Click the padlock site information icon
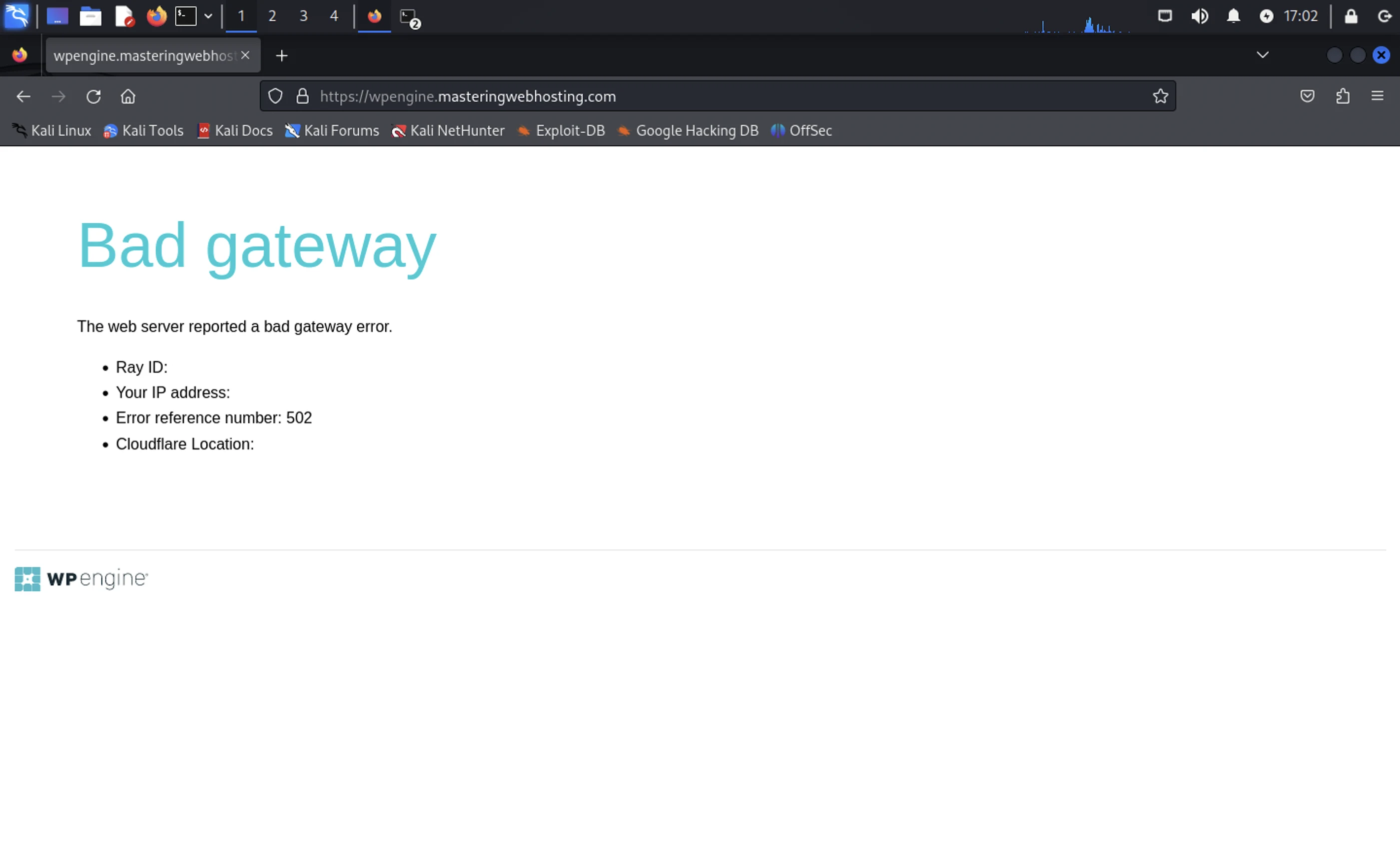The image size is (1400, 851). pos(302,96)
